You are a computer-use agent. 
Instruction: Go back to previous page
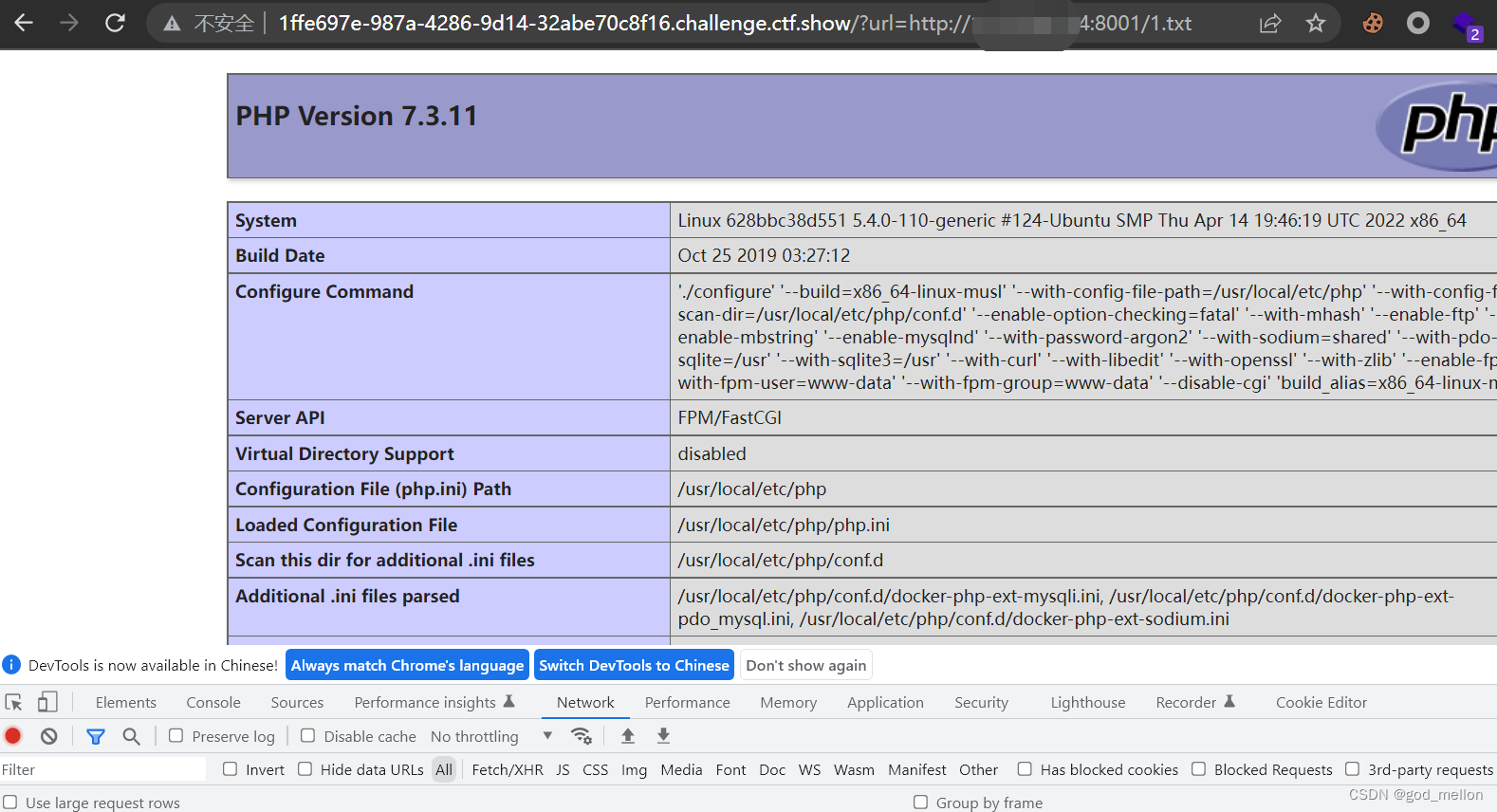point(24,23)
